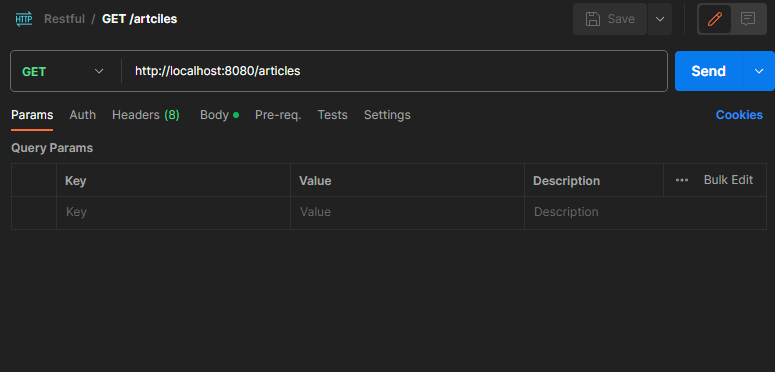Open the Cookies link
The height and width of the screenshot is (372, 775).
click(739, 115)
